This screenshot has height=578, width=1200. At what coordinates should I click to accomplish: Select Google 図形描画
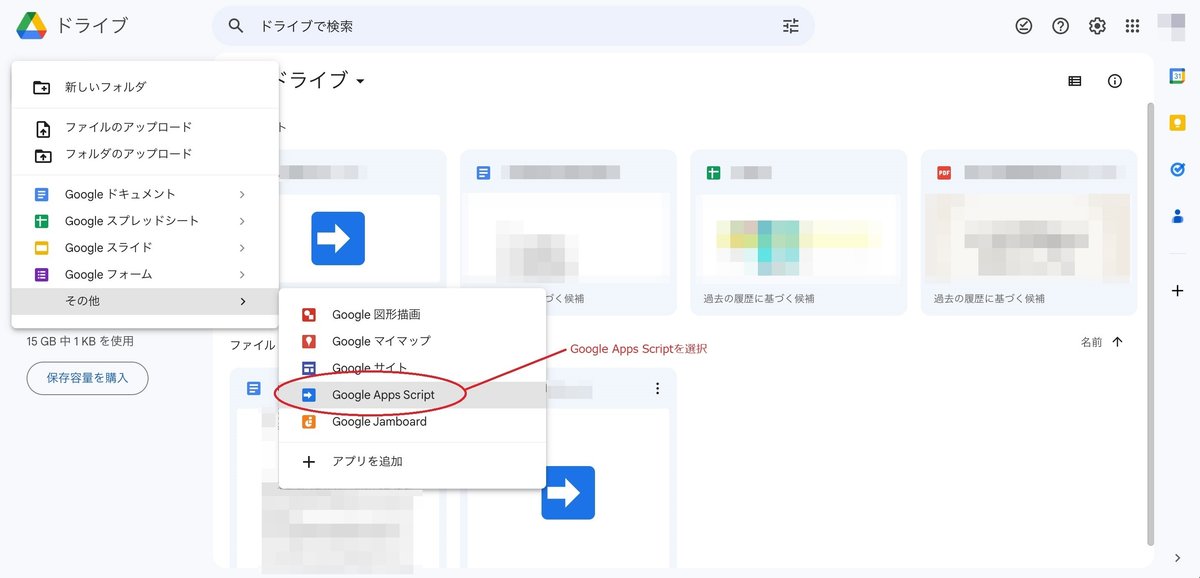click(x=412, y=314)
